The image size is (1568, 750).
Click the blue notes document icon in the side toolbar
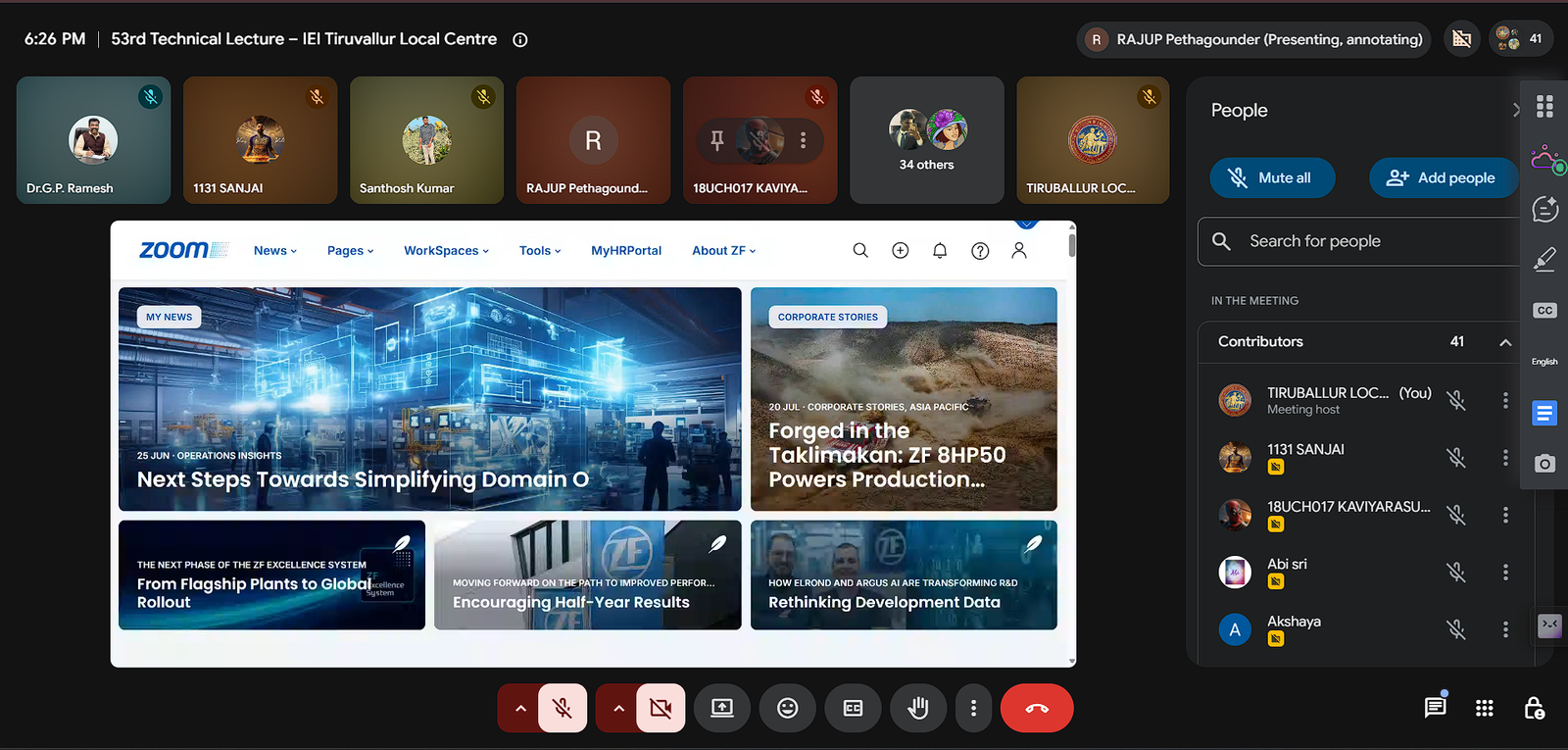[1544, 413]
